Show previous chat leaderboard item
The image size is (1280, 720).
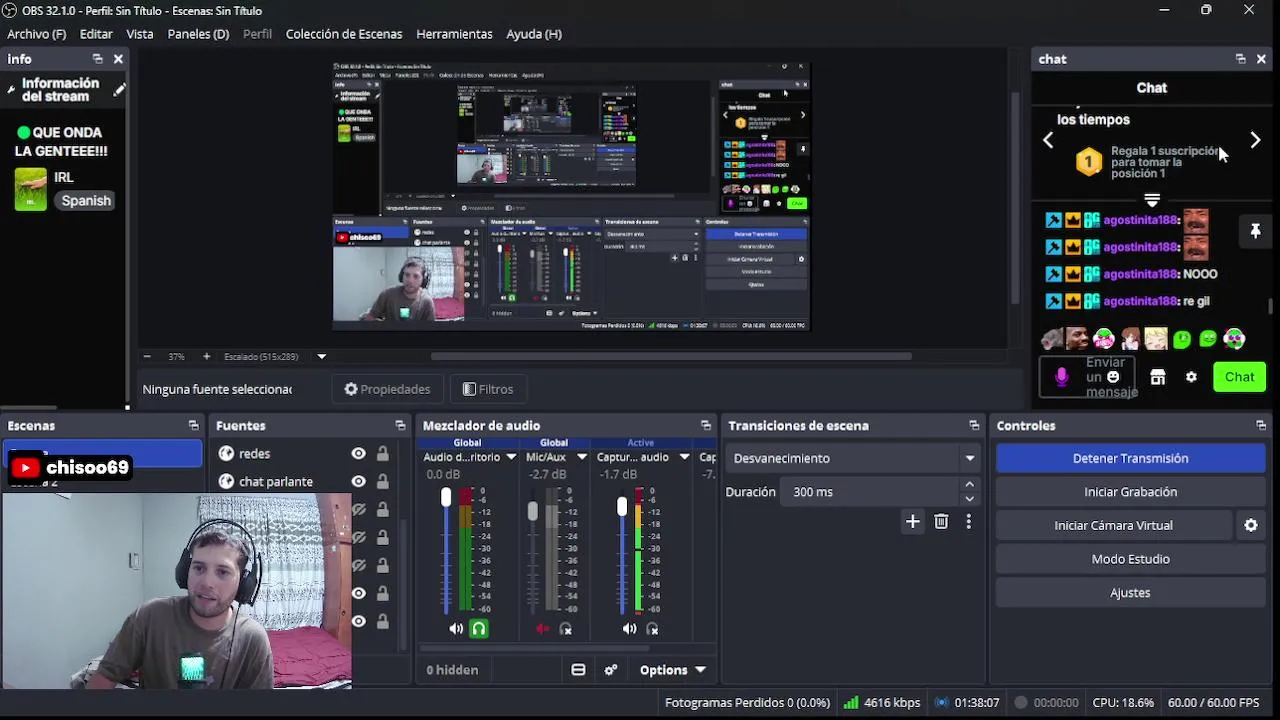click(1048, 141)
